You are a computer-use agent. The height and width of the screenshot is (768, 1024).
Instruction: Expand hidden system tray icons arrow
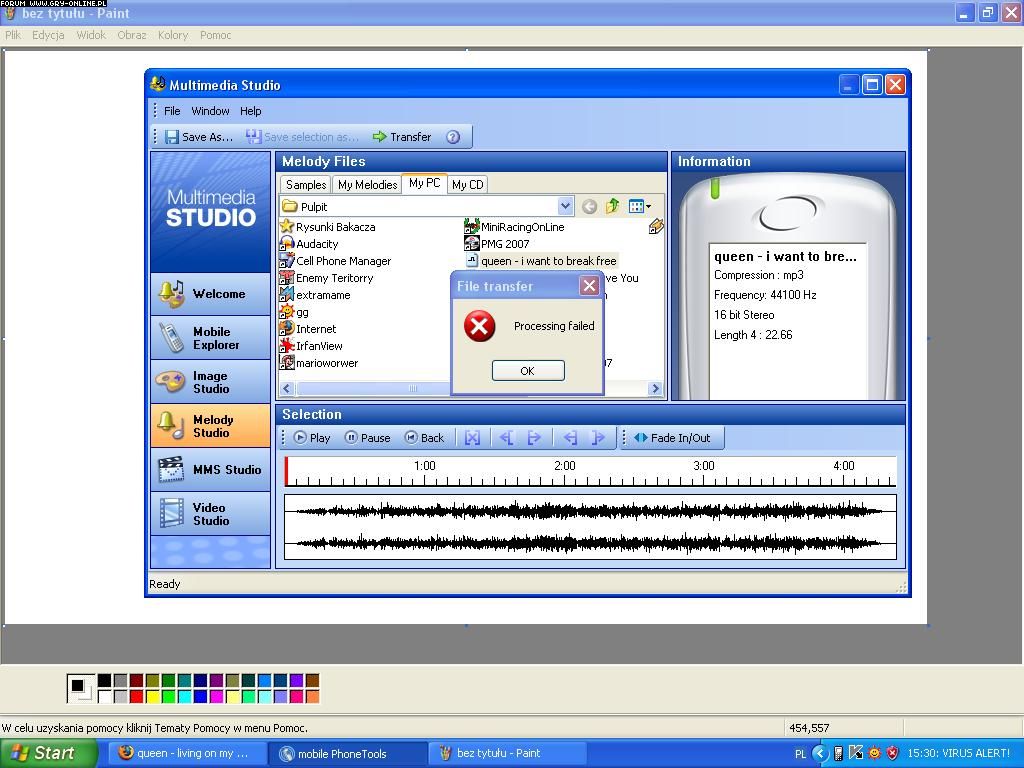[820, 753]
